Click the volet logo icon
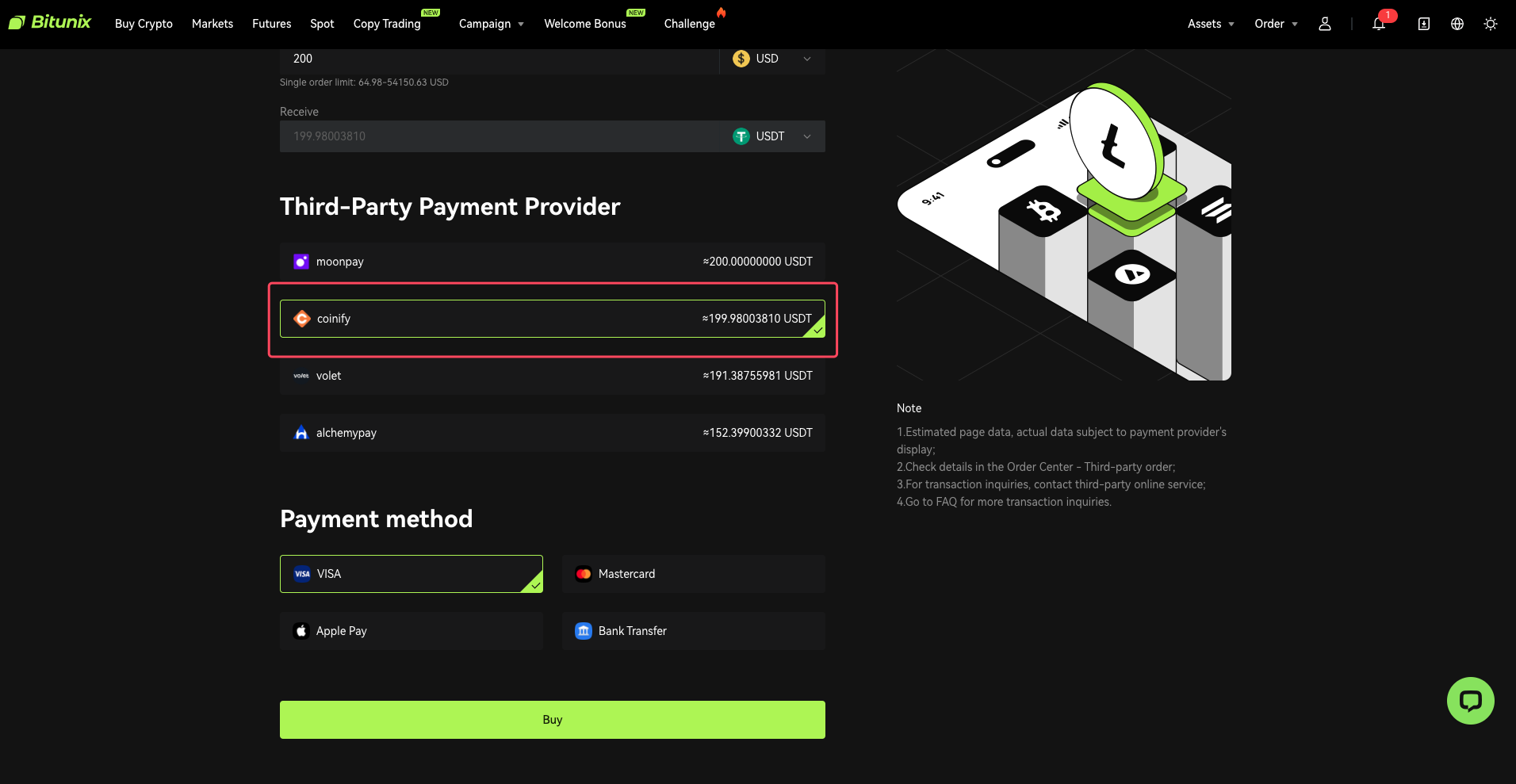1516x784 pixels. click(301, 376)
